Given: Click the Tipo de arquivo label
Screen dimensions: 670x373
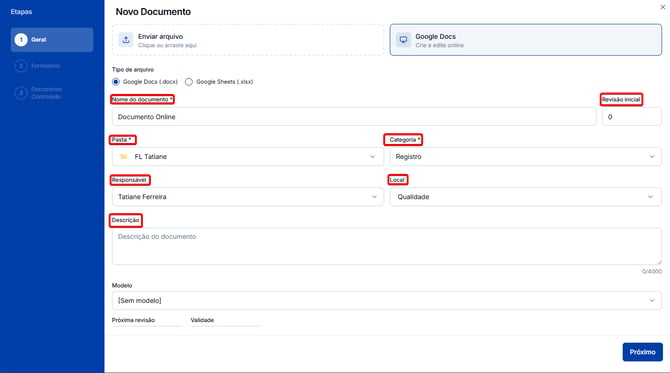Looking at the screenshot, I should (x=133, y=70).
